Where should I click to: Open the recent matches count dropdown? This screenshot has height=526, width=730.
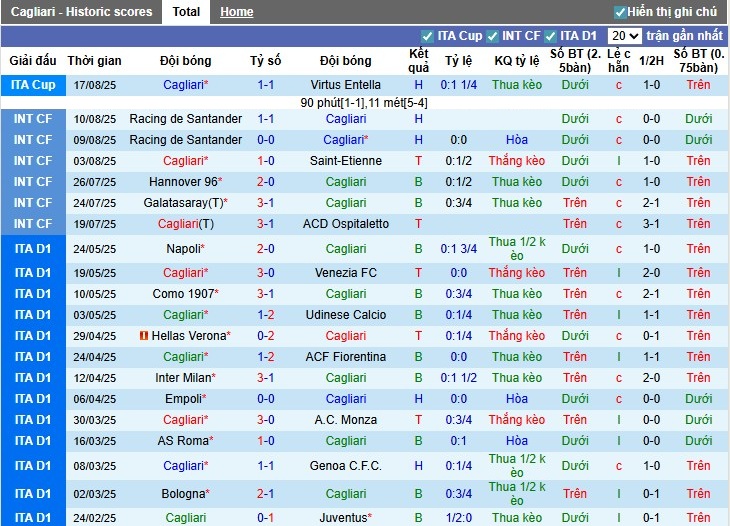click(626, 36)
